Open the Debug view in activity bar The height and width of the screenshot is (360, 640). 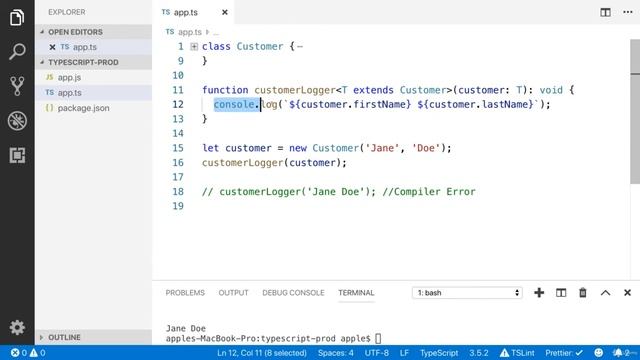click(17, 121)
